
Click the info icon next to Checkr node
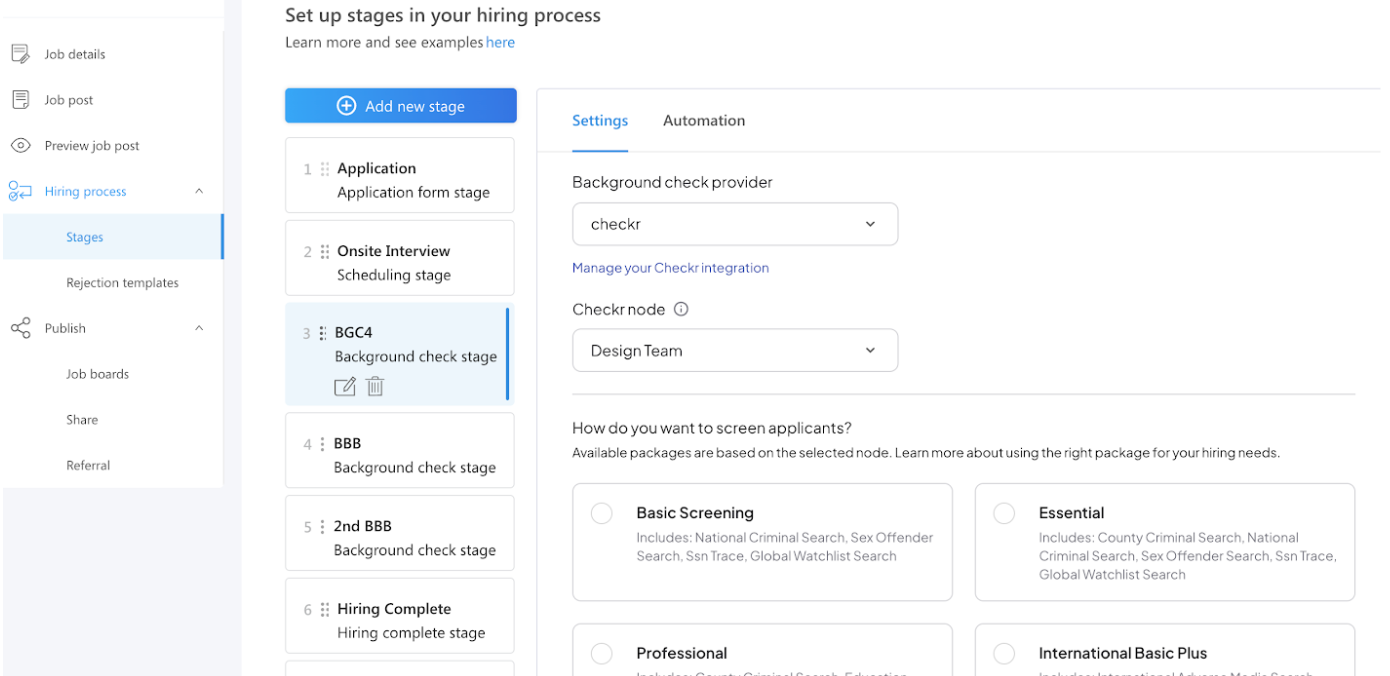[681, 309]
